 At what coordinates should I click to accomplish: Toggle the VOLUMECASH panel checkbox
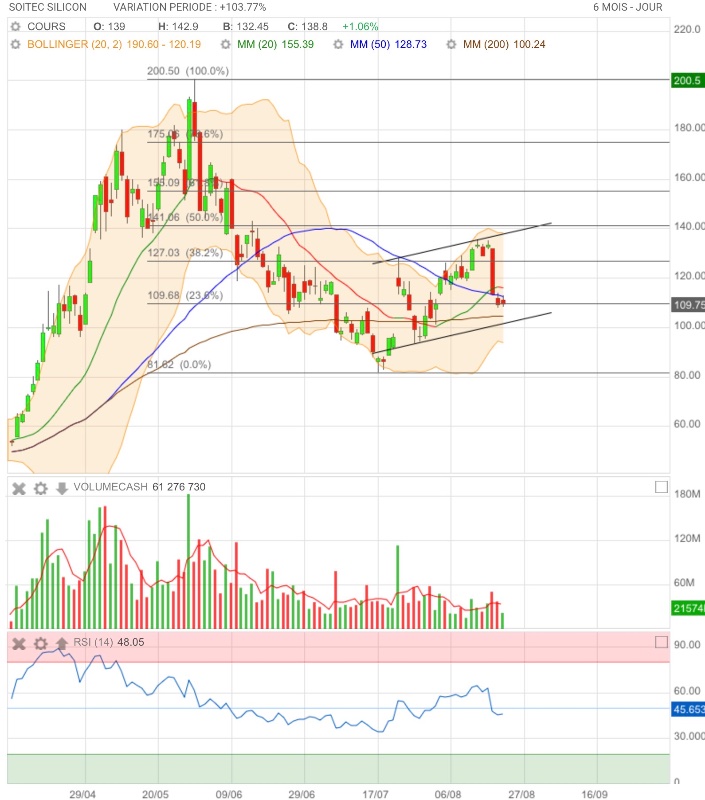[x=661, y=487]
